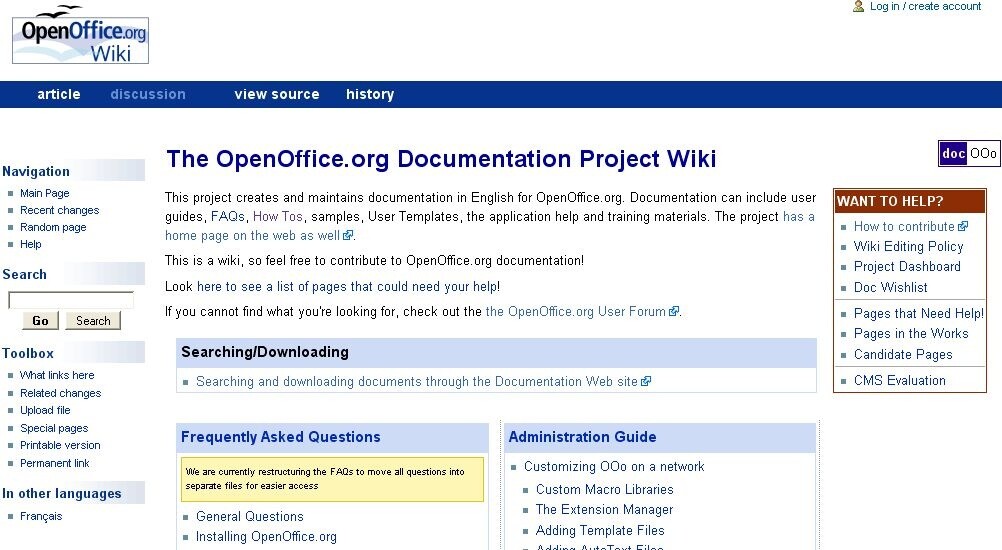
Task: Open Upload file link
Action: tap(45, 410)
